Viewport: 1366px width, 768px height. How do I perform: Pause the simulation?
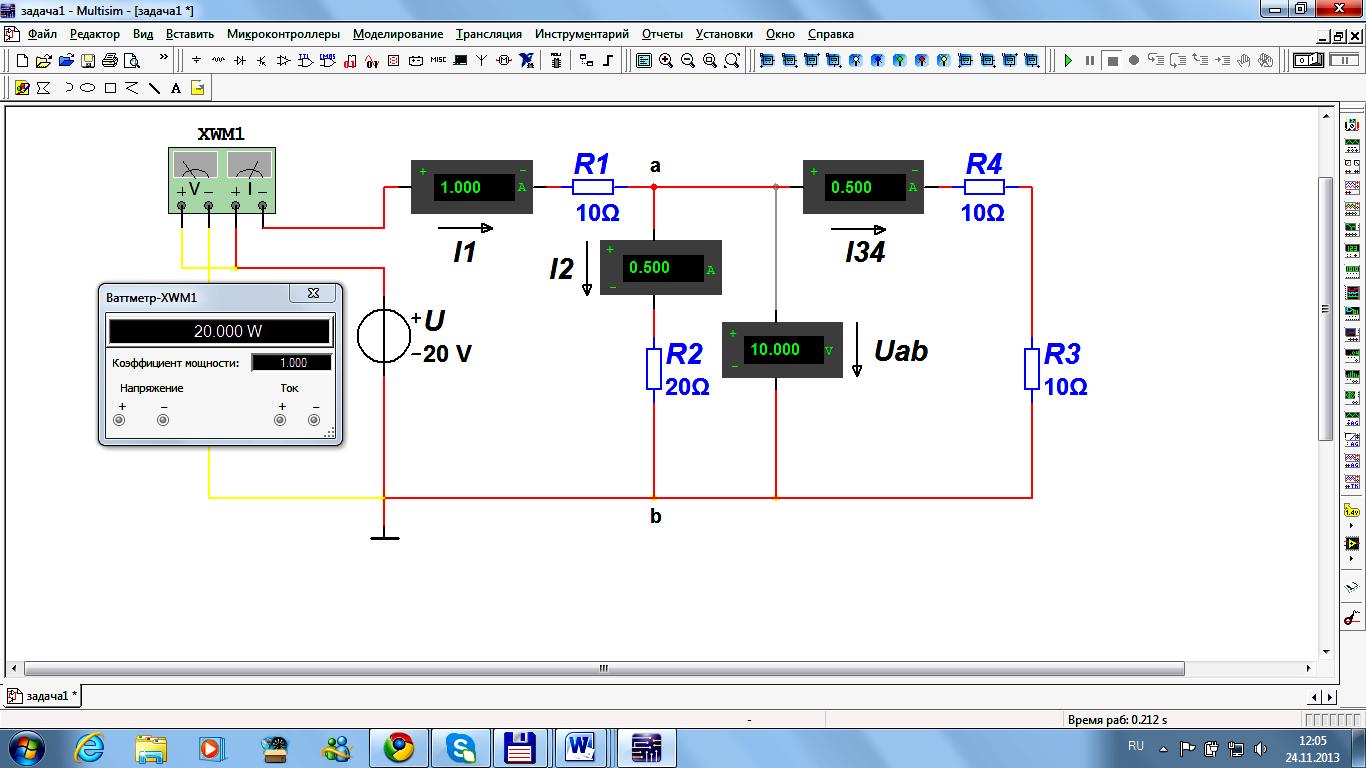tap(1090, 61)
